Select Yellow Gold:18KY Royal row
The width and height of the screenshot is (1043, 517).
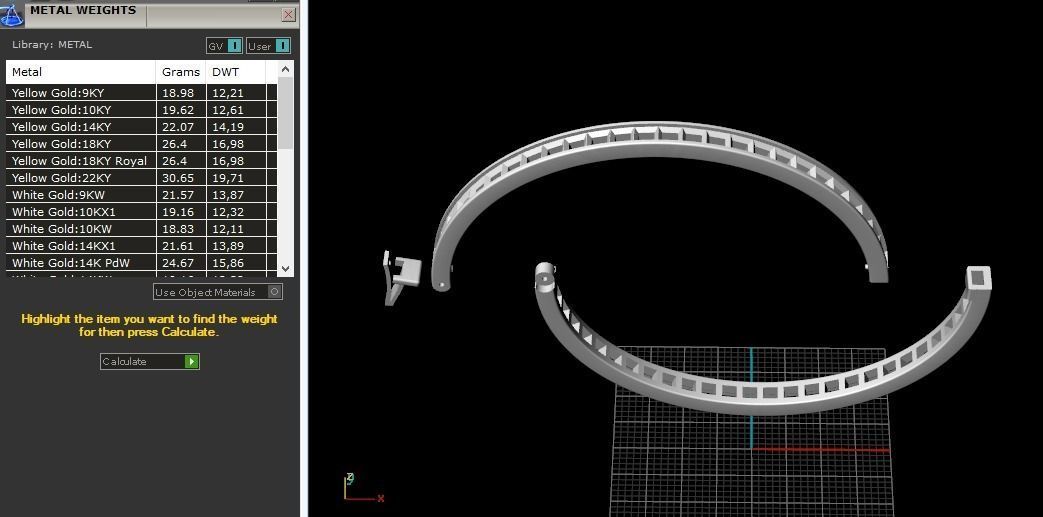(x=141, y=161)
